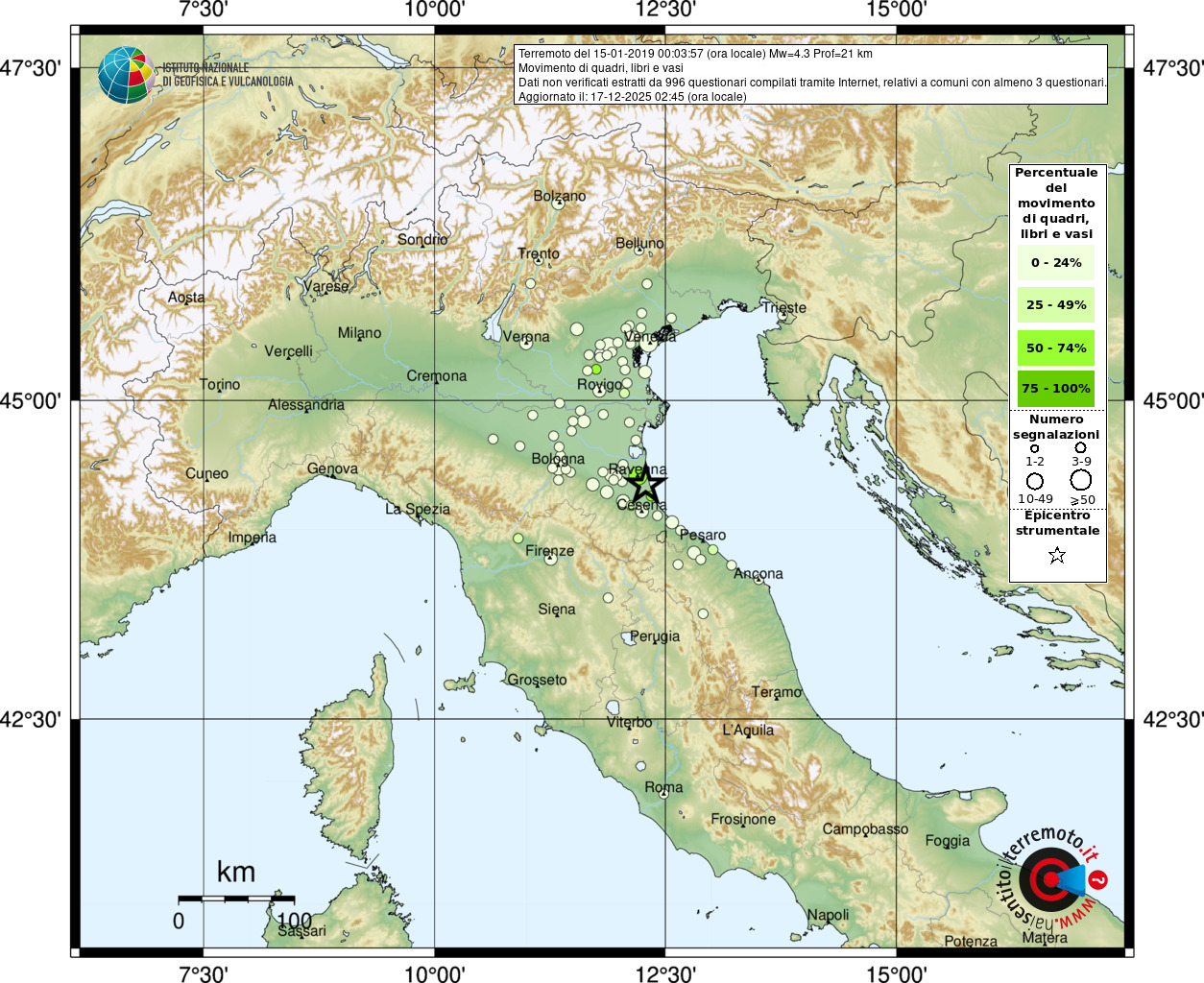
Task: Click the Frosinone city label
Action: (x=743, y=819)
